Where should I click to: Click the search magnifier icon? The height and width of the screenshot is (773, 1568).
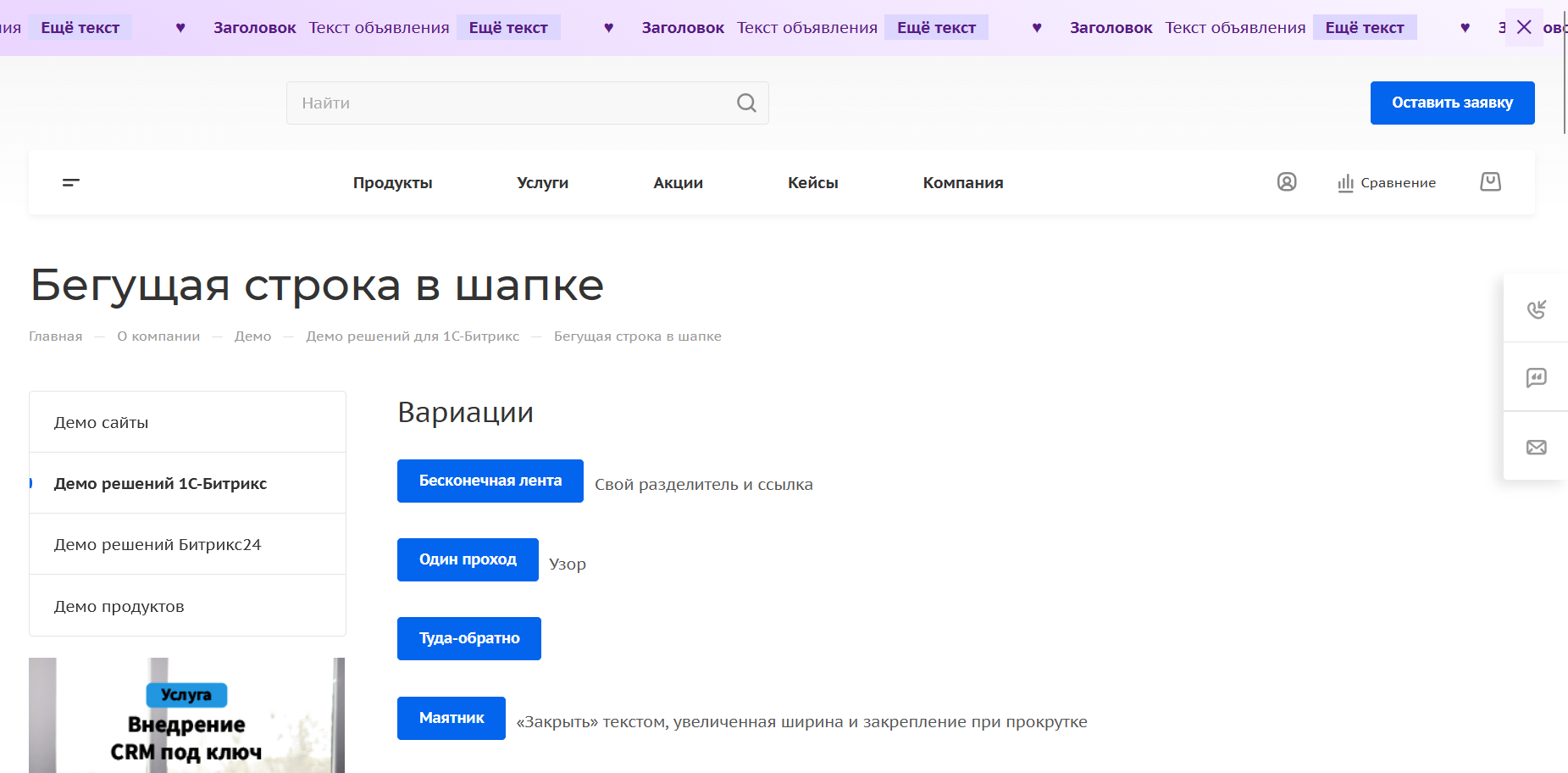pyautogui.click(x=746, y=103)
